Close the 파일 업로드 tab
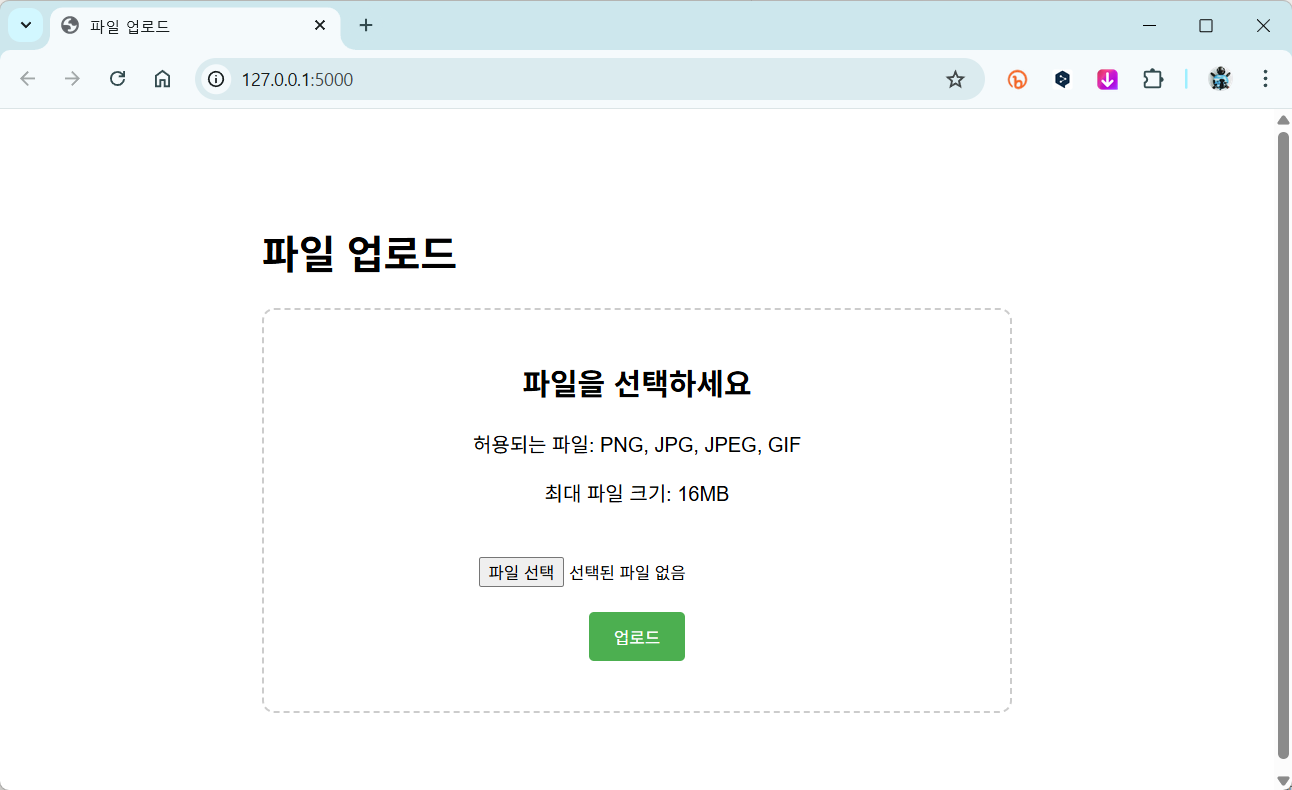The image size is (1292, 790). pyautogui.click(x=320, y=25)
